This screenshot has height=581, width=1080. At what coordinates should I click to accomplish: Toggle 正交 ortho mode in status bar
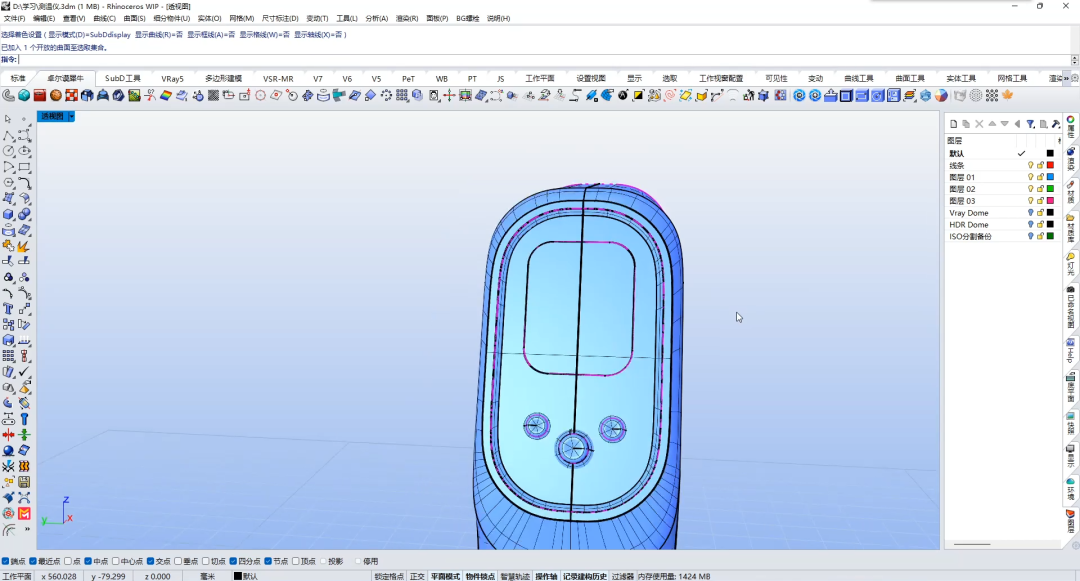[417, 576]
